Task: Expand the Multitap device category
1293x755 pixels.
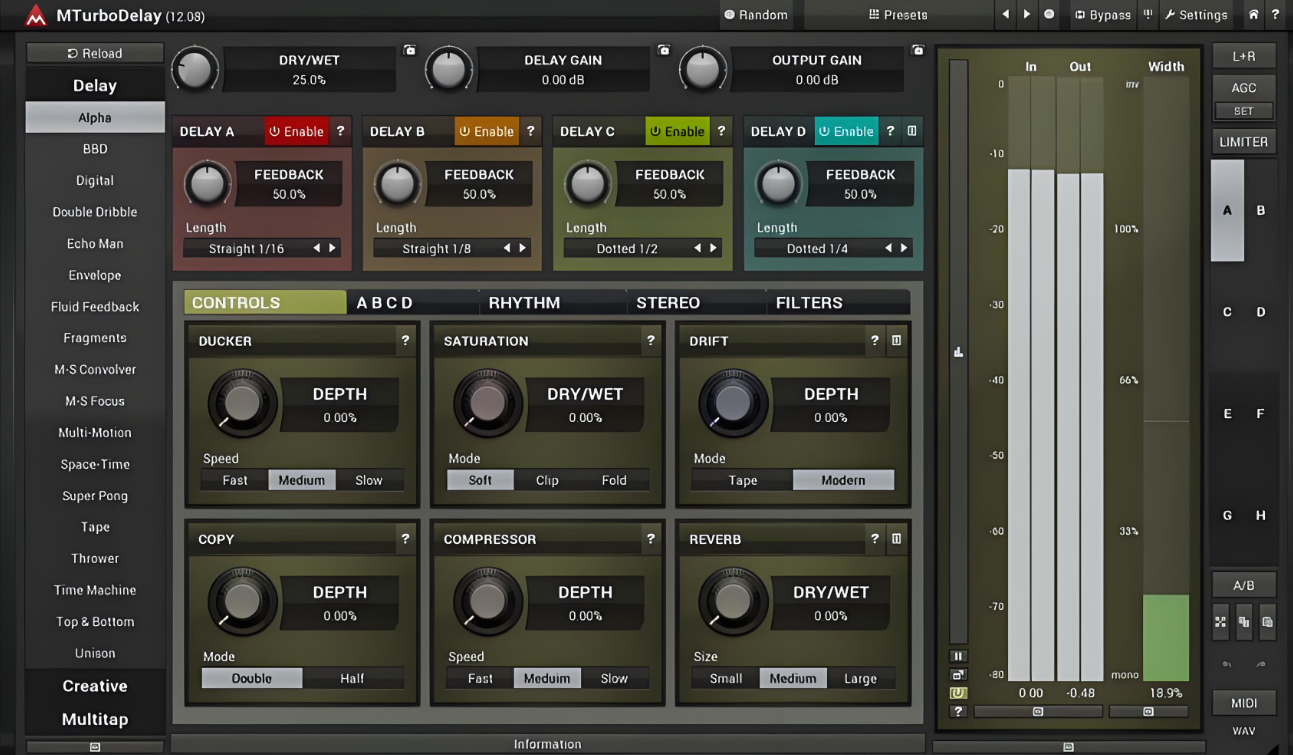Action: tap(95, 720)
